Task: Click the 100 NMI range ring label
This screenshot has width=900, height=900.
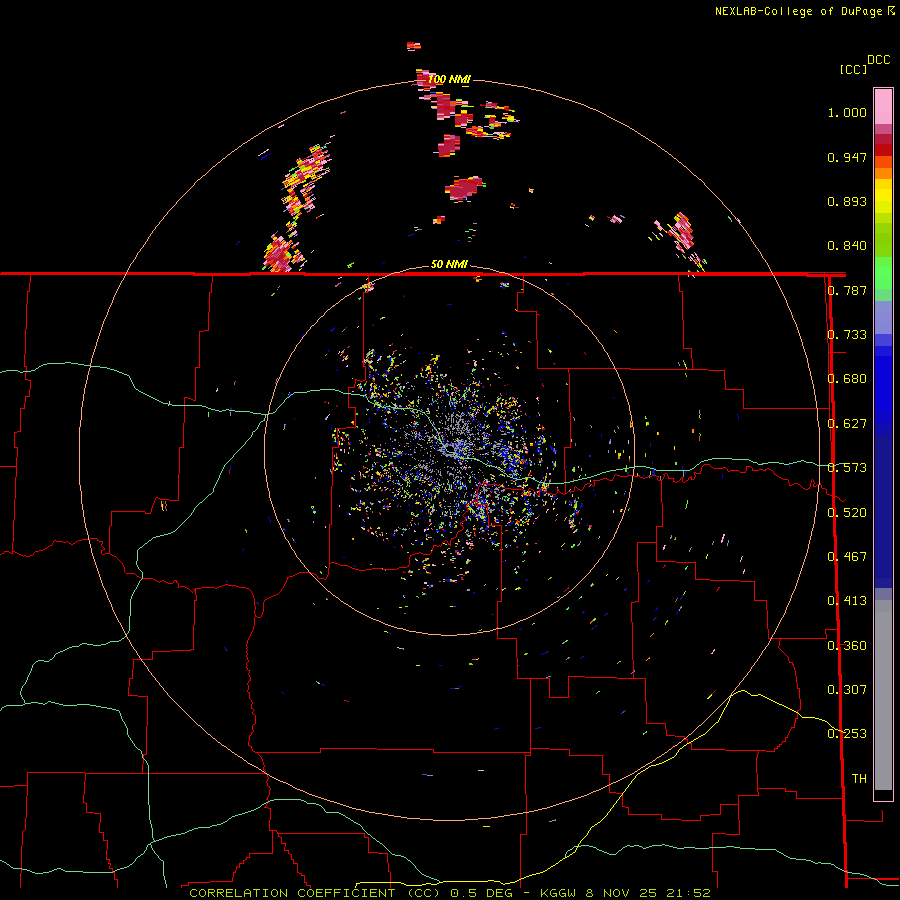Action: [x=449, y=79]
